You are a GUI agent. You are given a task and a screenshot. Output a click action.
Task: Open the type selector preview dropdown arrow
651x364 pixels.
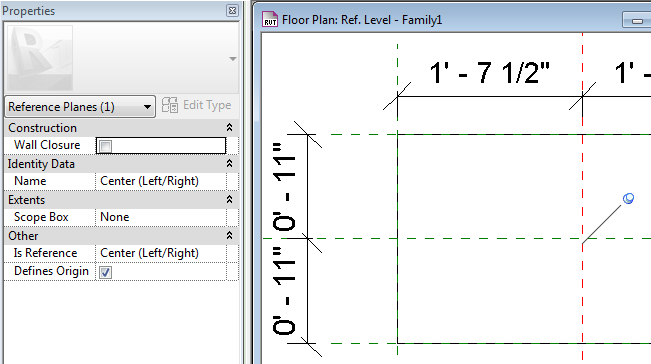[233, 59]
